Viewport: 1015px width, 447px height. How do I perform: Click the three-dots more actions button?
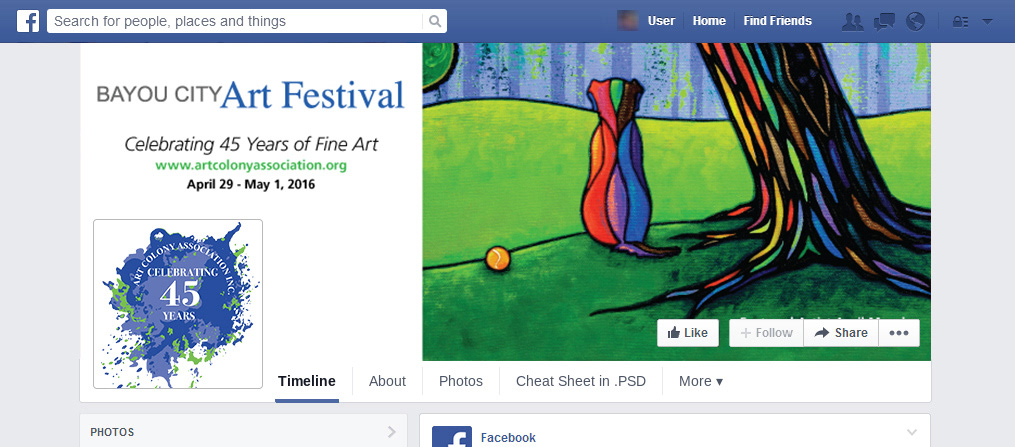tap(898, 333)
